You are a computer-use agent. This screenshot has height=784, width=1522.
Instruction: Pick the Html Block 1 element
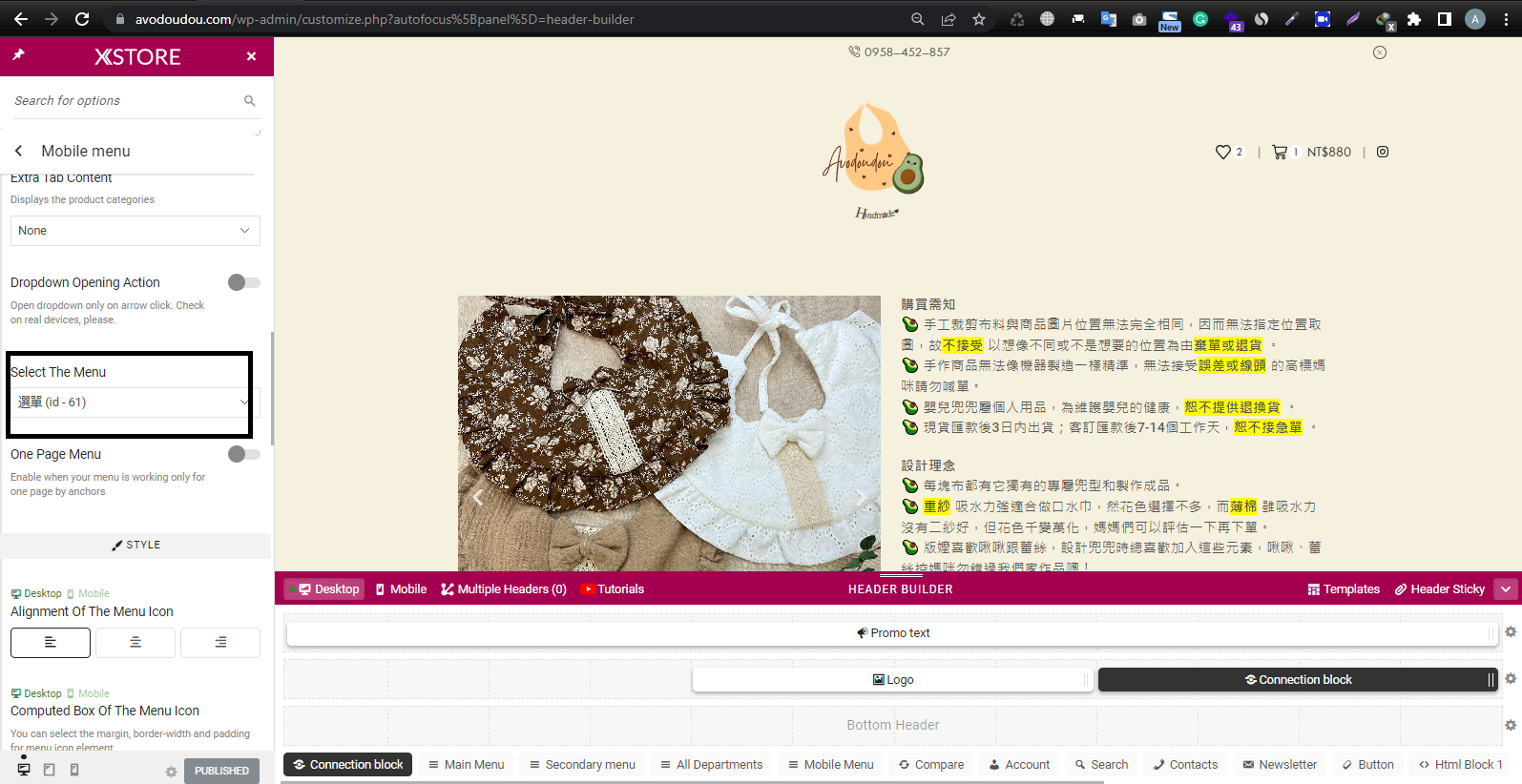[1461, 765]
